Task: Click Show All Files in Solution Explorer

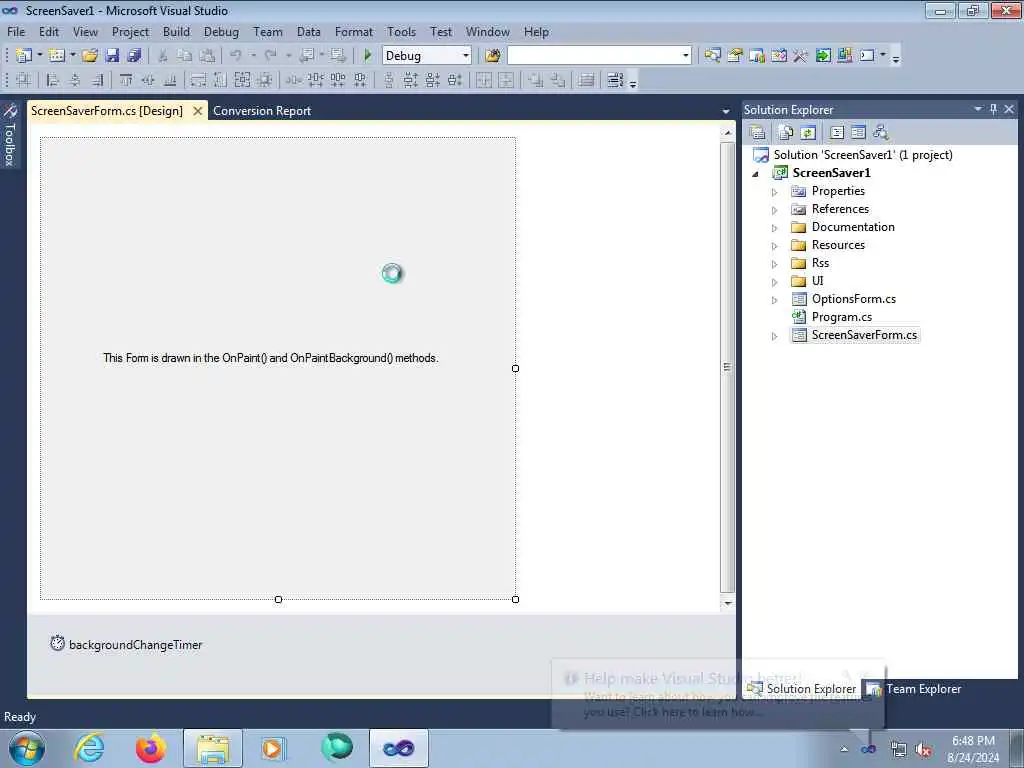Action: (x=786, y=133)
